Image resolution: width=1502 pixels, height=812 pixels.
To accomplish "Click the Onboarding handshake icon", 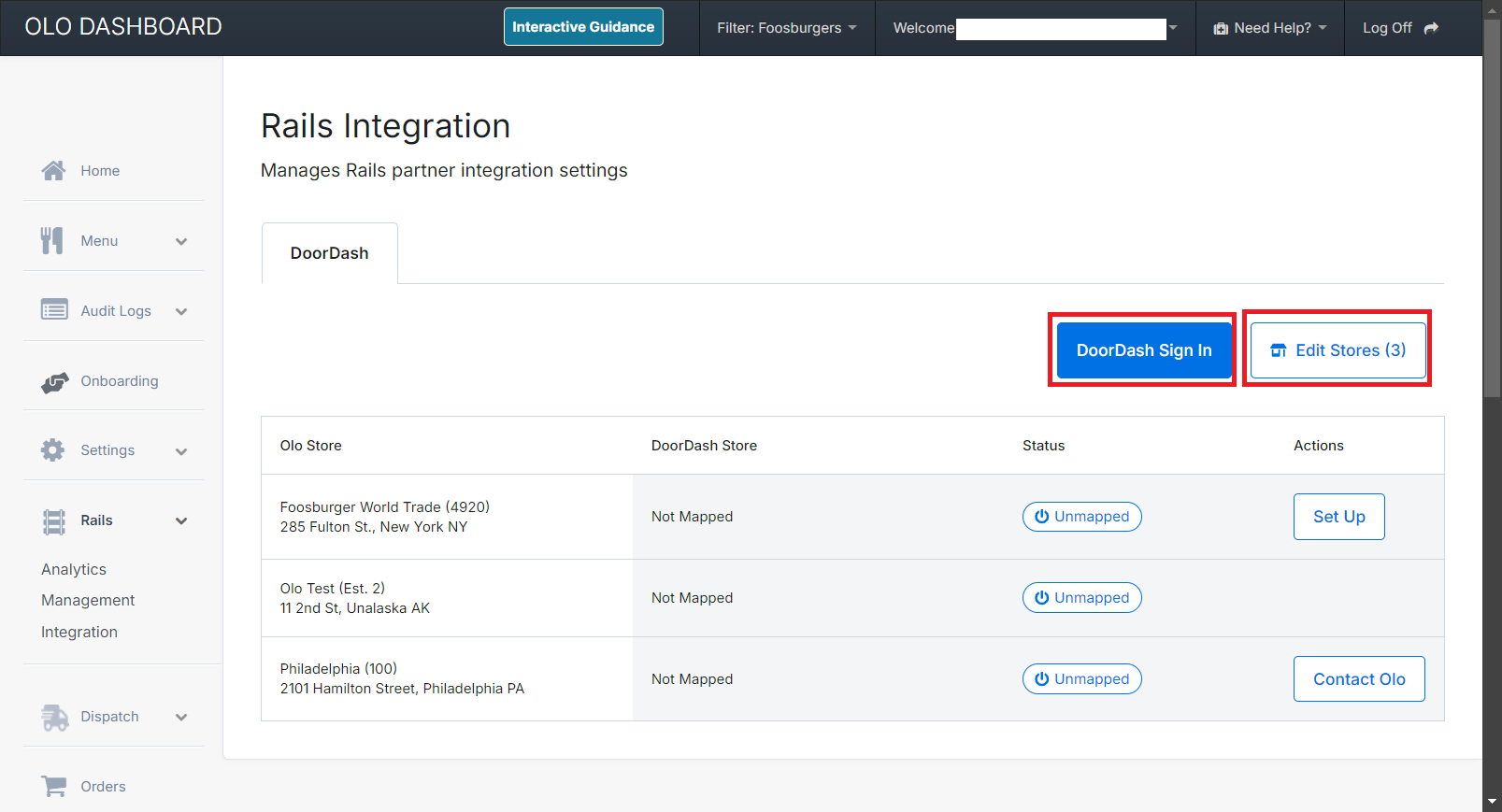I will (55, 381).
